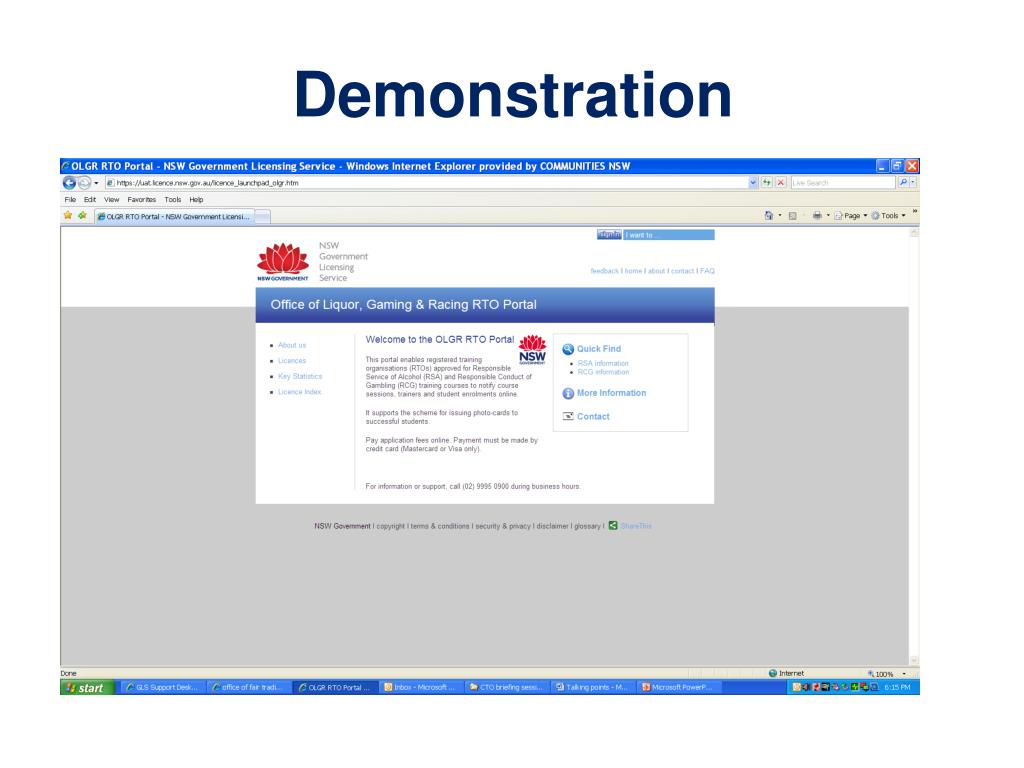Click the Feeds icon in command bar
This screenshot has width=1024, height=768.
pos(792,216)
